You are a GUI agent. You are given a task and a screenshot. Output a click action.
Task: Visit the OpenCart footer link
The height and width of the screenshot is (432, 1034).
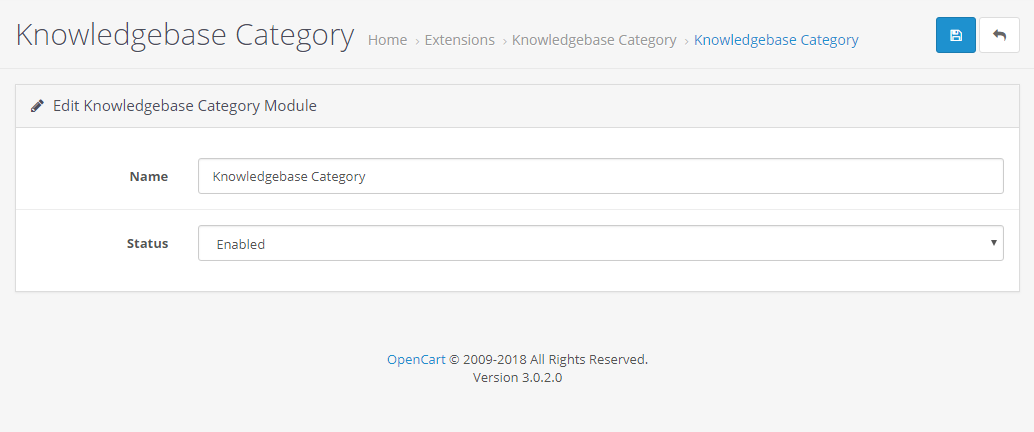[x=416, y=360]
